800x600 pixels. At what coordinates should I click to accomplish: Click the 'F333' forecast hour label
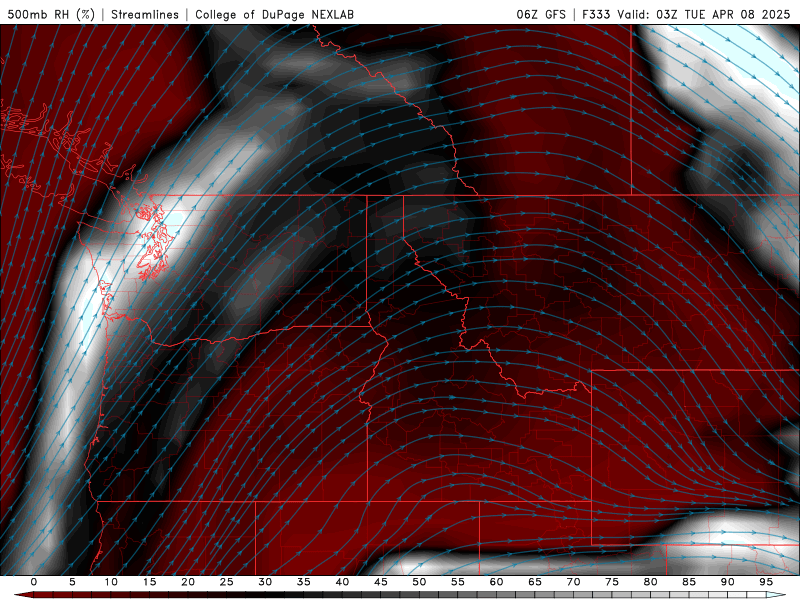[x=596, y=14]
